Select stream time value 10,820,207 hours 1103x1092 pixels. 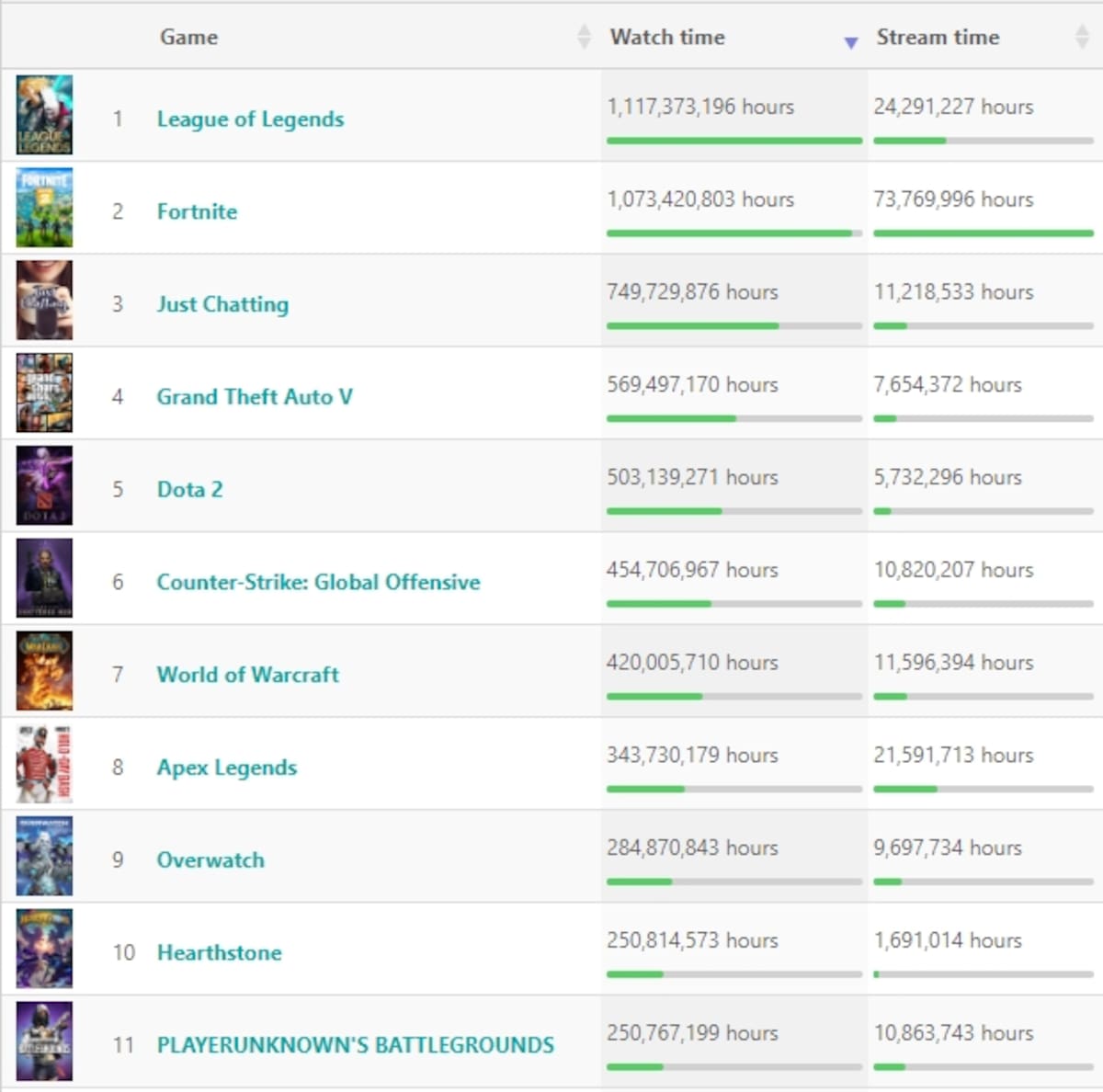[953, 570]
